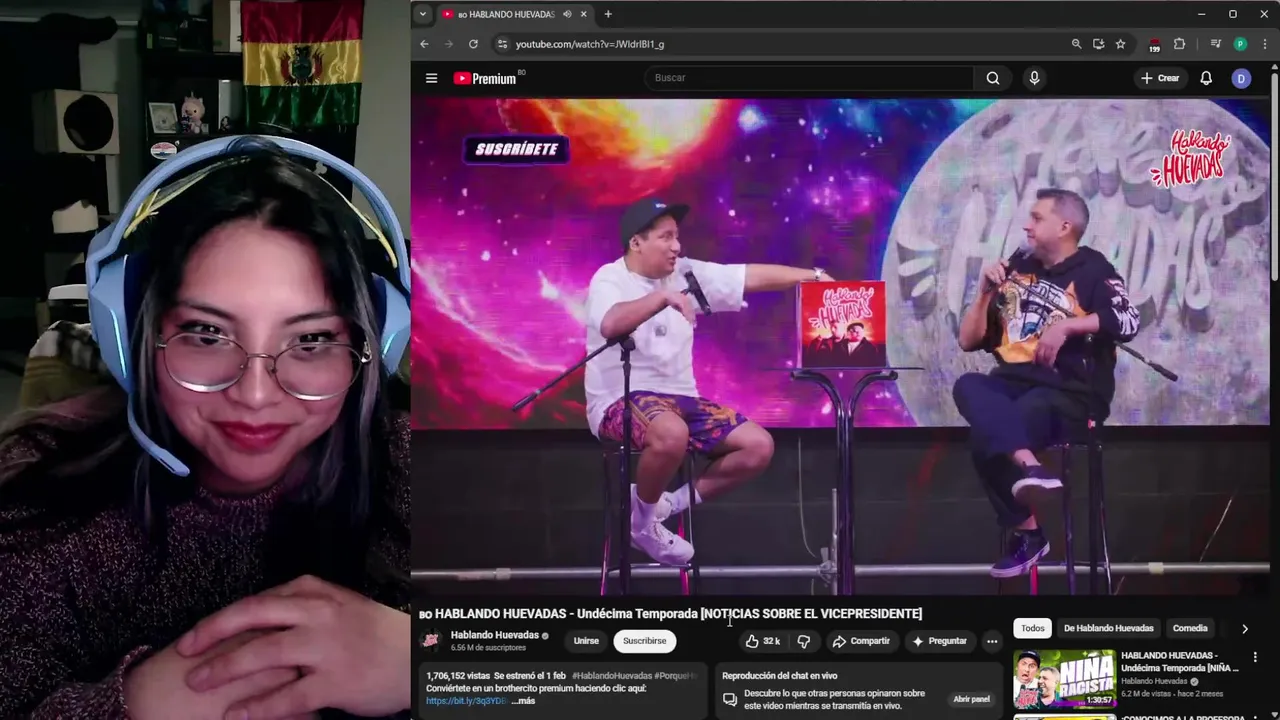Expand Chrome tab search dropdown
The width and height of the screenshot is (1280, 720).
click(x=423, y=14)
